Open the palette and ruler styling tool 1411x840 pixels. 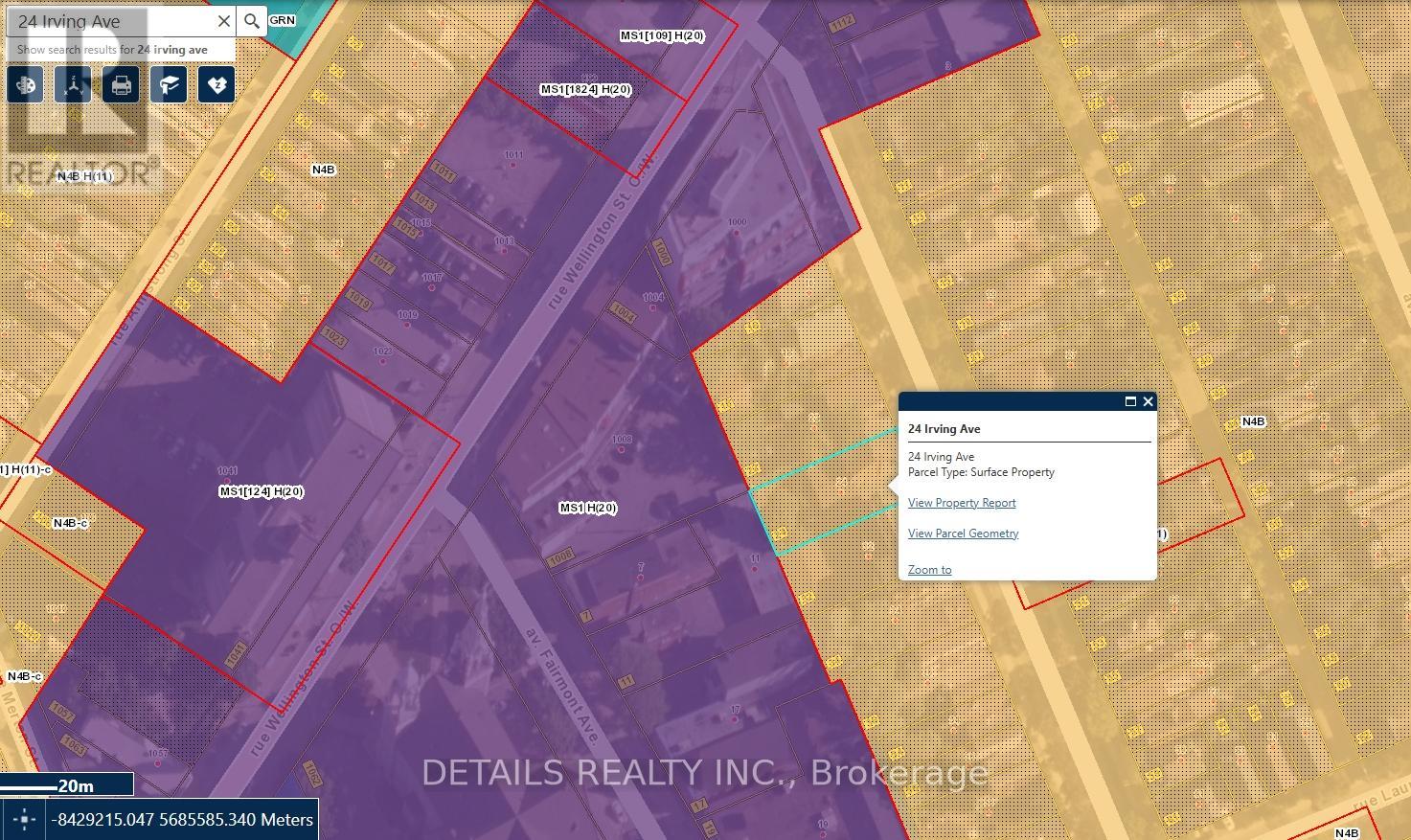tap(26, 85)
